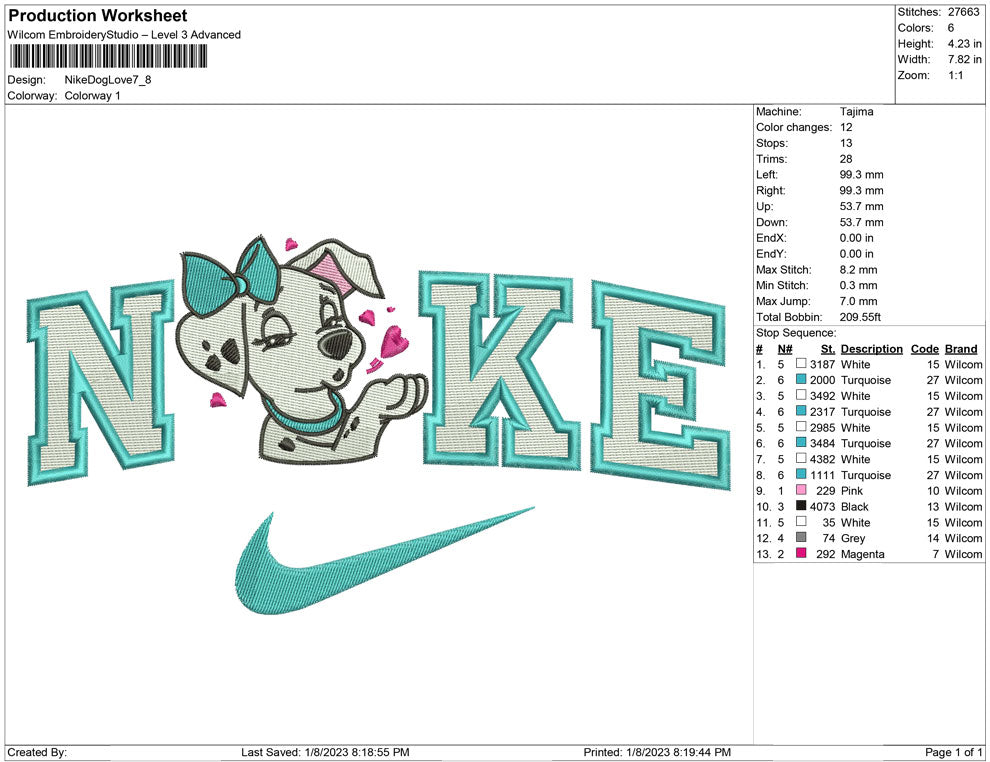Screen dimensions: 990x762
Task: Click the Height value 4.23 in
Action: 964,44
